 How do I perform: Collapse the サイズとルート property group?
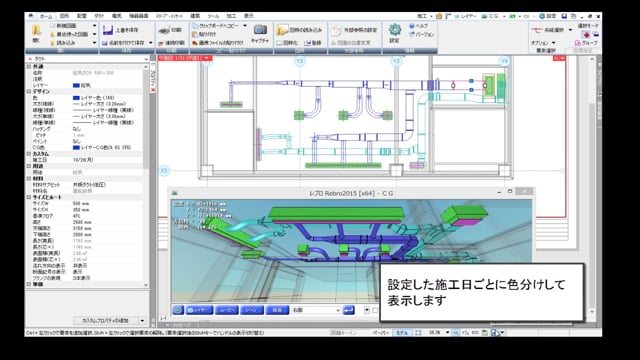(29, 197)
